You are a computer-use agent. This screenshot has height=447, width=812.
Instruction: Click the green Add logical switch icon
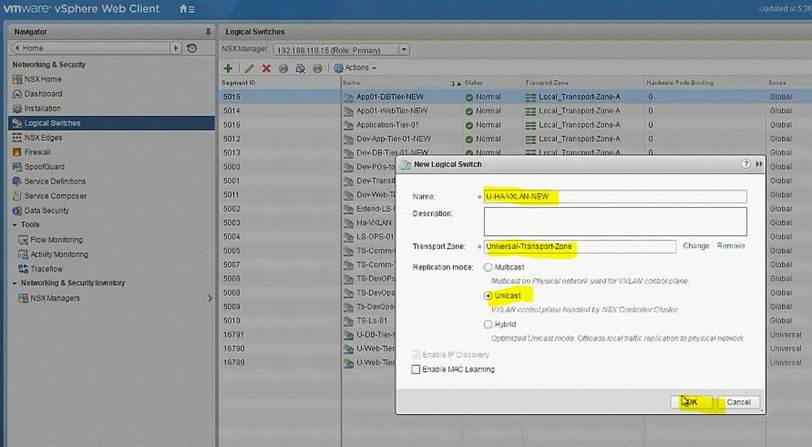tap(228, 68)
